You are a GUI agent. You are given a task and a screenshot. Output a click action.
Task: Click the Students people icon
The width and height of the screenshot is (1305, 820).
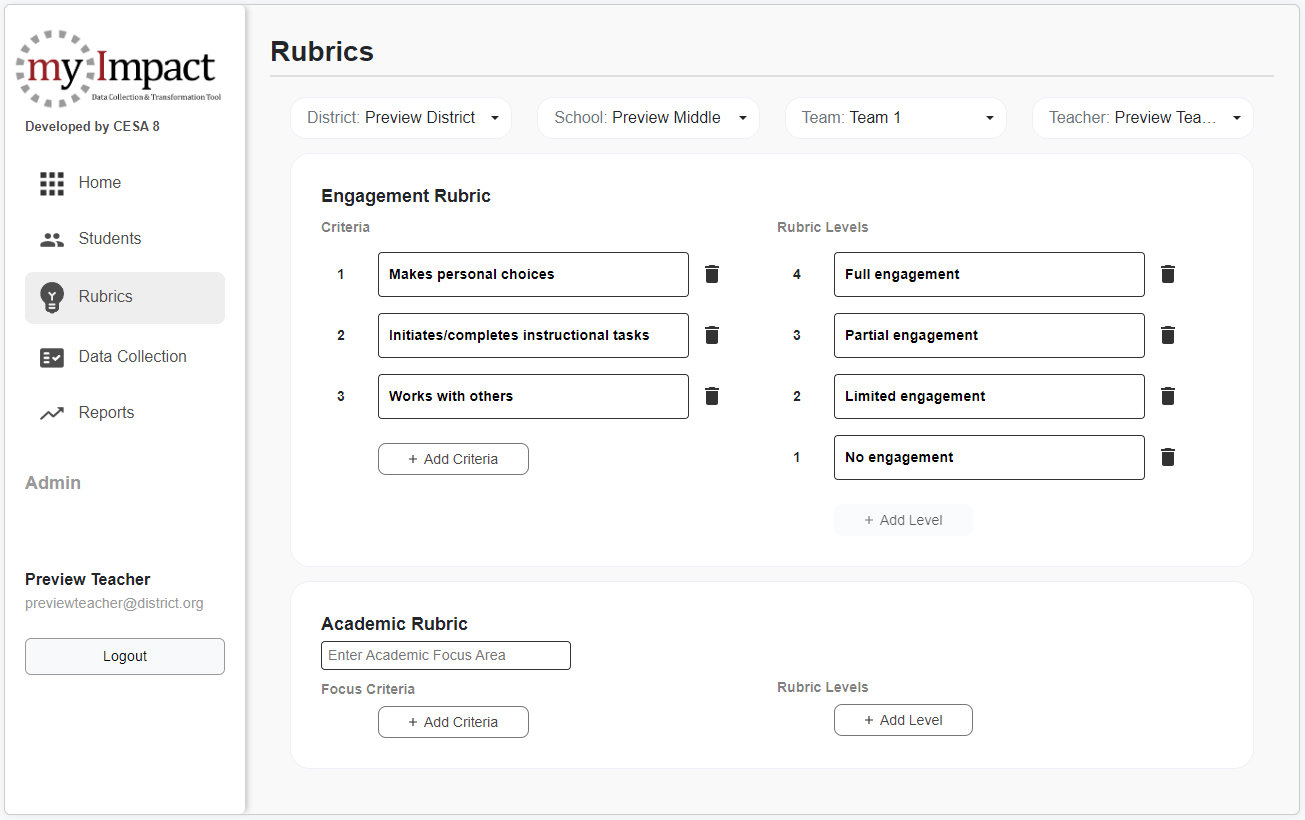click(x=52, y=239)
